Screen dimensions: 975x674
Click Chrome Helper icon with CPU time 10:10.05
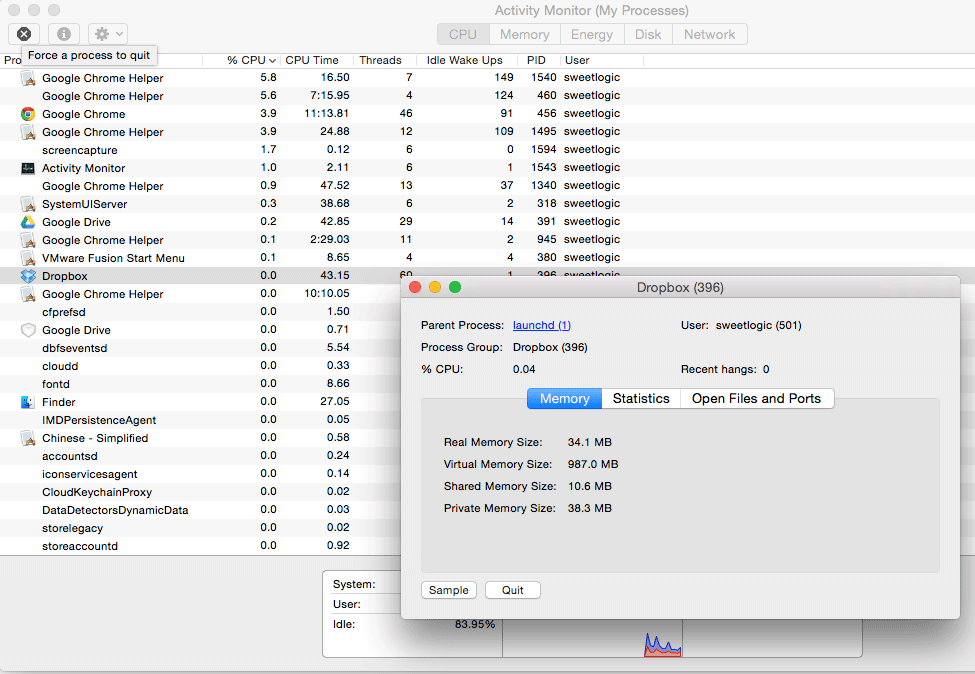click(27, 294)
